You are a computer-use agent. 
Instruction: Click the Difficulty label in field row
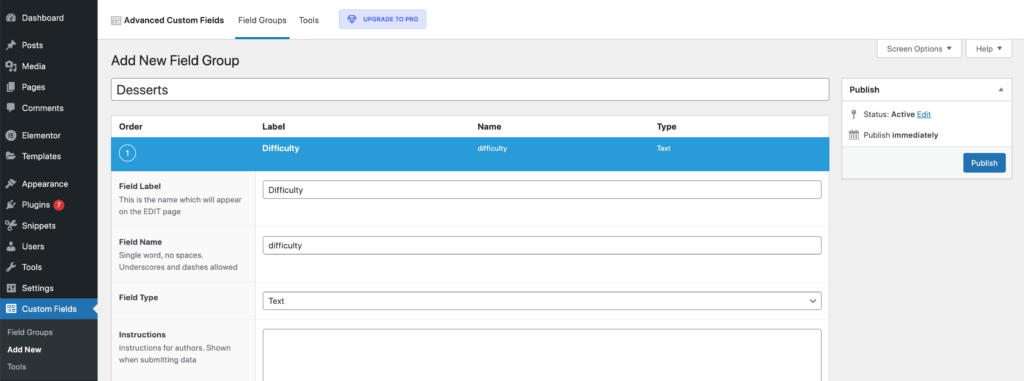[x=281, y=148]
